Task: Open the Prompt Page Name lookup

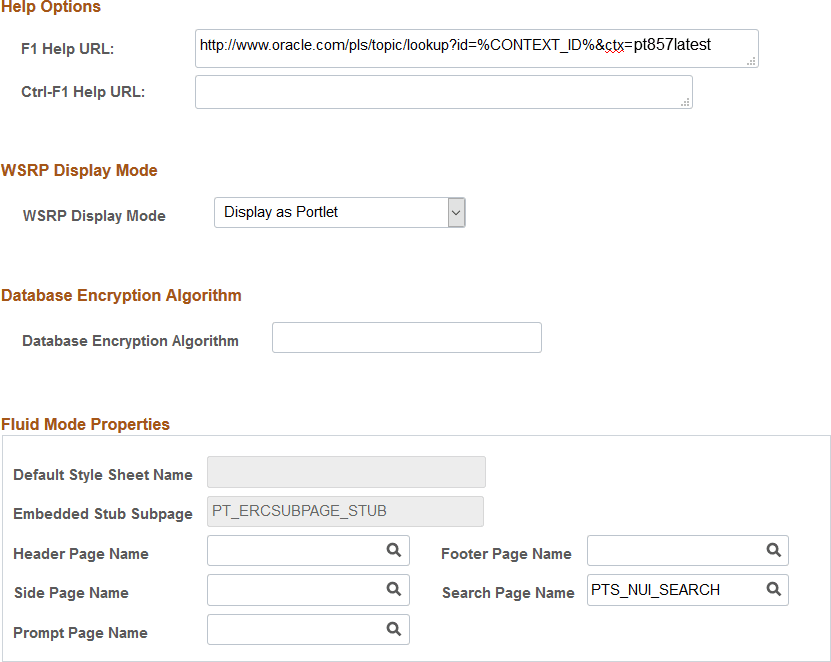Action: pos(393,629)
